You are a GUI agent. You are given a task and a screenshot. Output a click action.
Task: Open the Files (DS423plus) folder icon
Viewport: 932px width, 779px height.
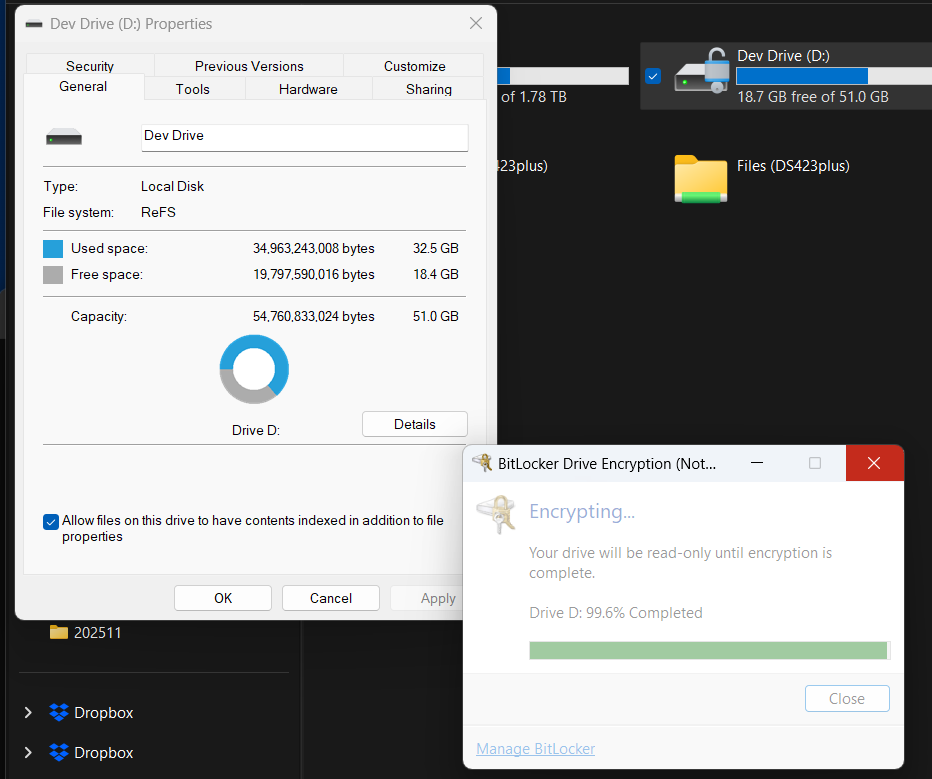click(700, 179)
